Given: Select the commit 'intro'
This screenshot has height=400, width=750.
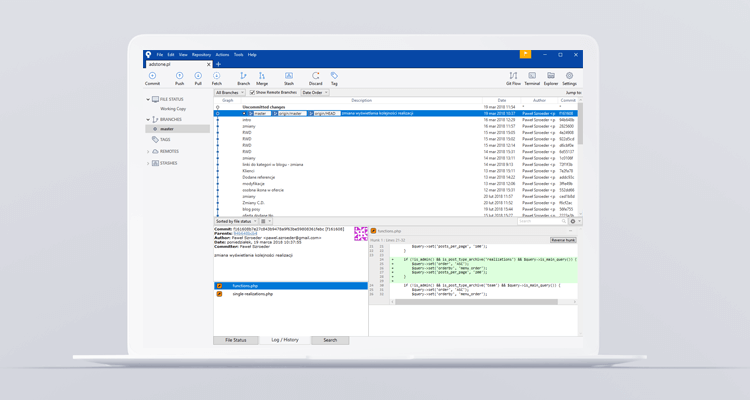Looking at the screenshot, I should (x=396, y=120).
